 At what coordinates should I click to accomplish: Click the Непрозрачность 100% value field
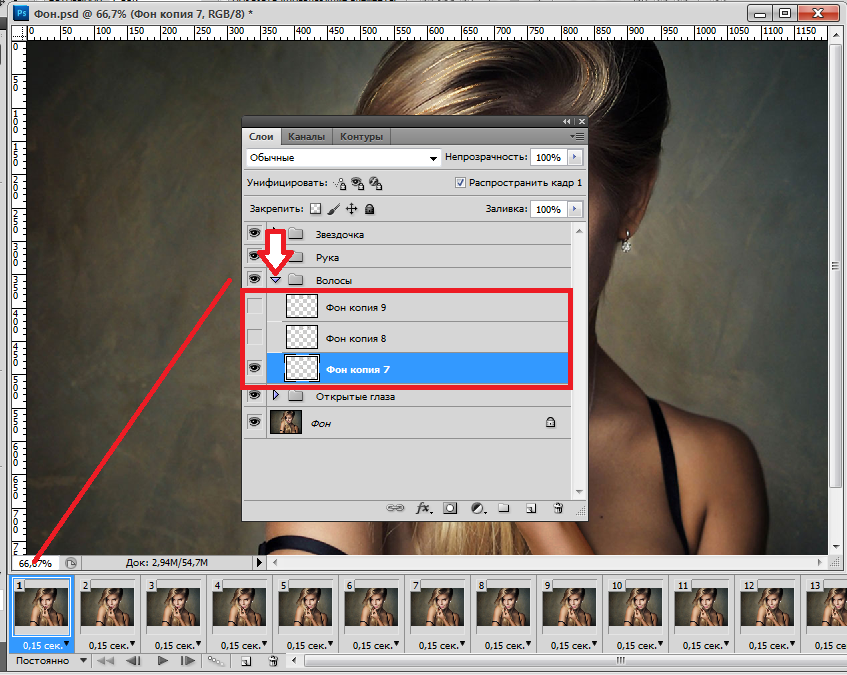coord(549,157)
